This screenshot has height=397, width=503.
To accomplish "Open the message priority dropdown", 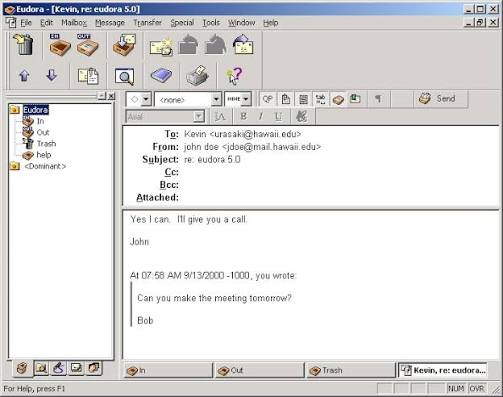I will [x=139, y=99].
